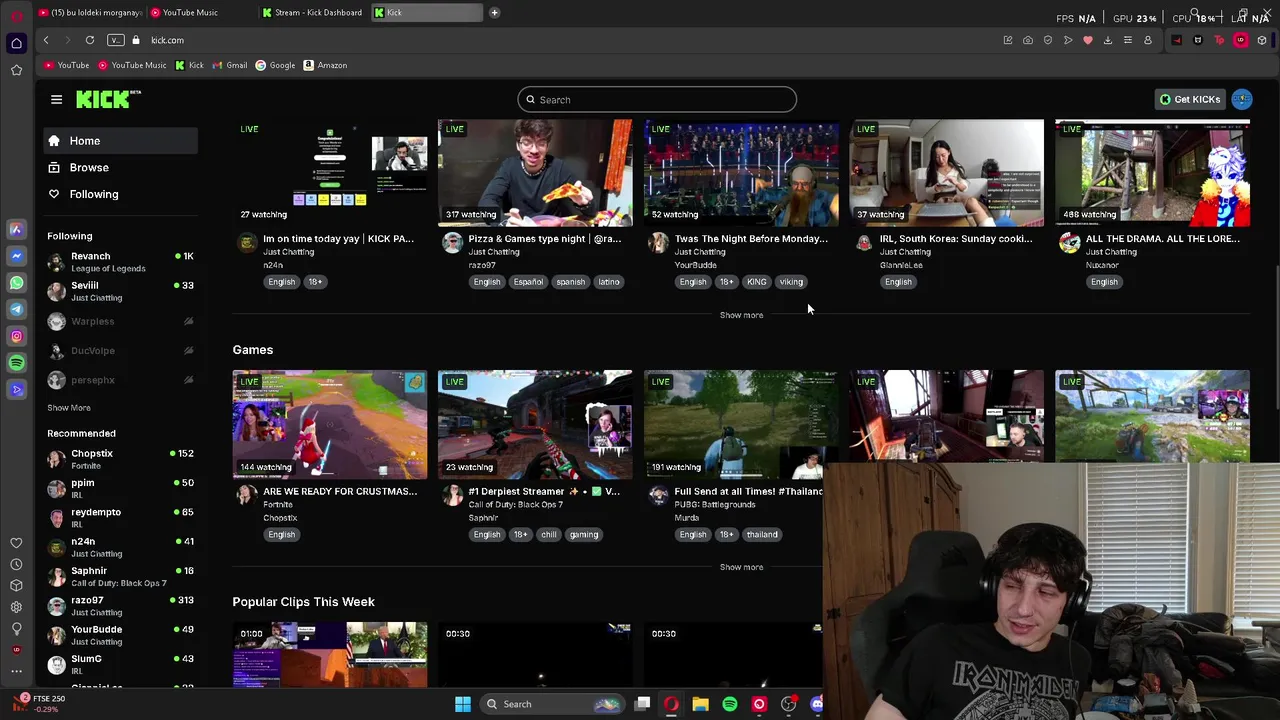Open Easy Setup sliders icon in toolbar
Viewport: 1280px width, 720px height.
(1128, 40)
